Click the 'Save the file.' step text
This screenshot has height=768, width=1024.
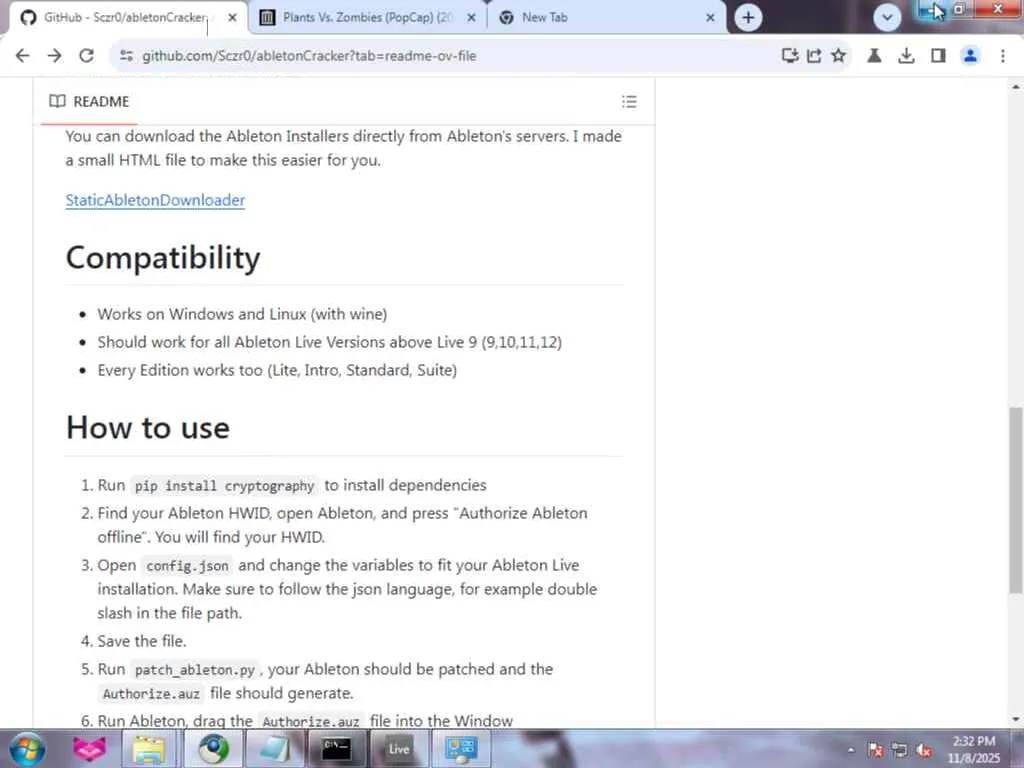(x=142, y=641)
